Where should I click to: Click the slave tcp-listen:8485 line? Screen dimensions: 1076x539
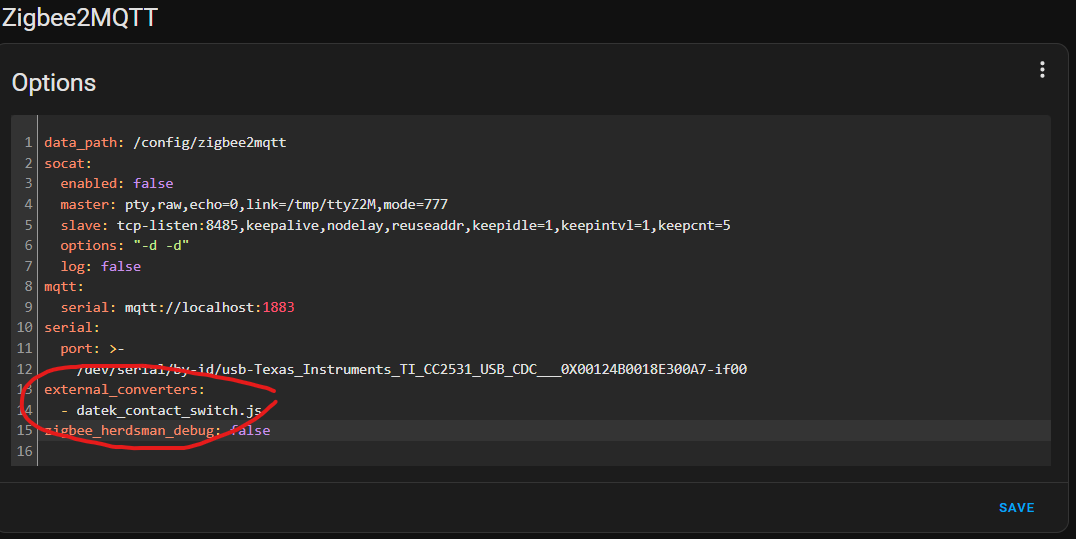pyautogui.click(x=395, y=225)
